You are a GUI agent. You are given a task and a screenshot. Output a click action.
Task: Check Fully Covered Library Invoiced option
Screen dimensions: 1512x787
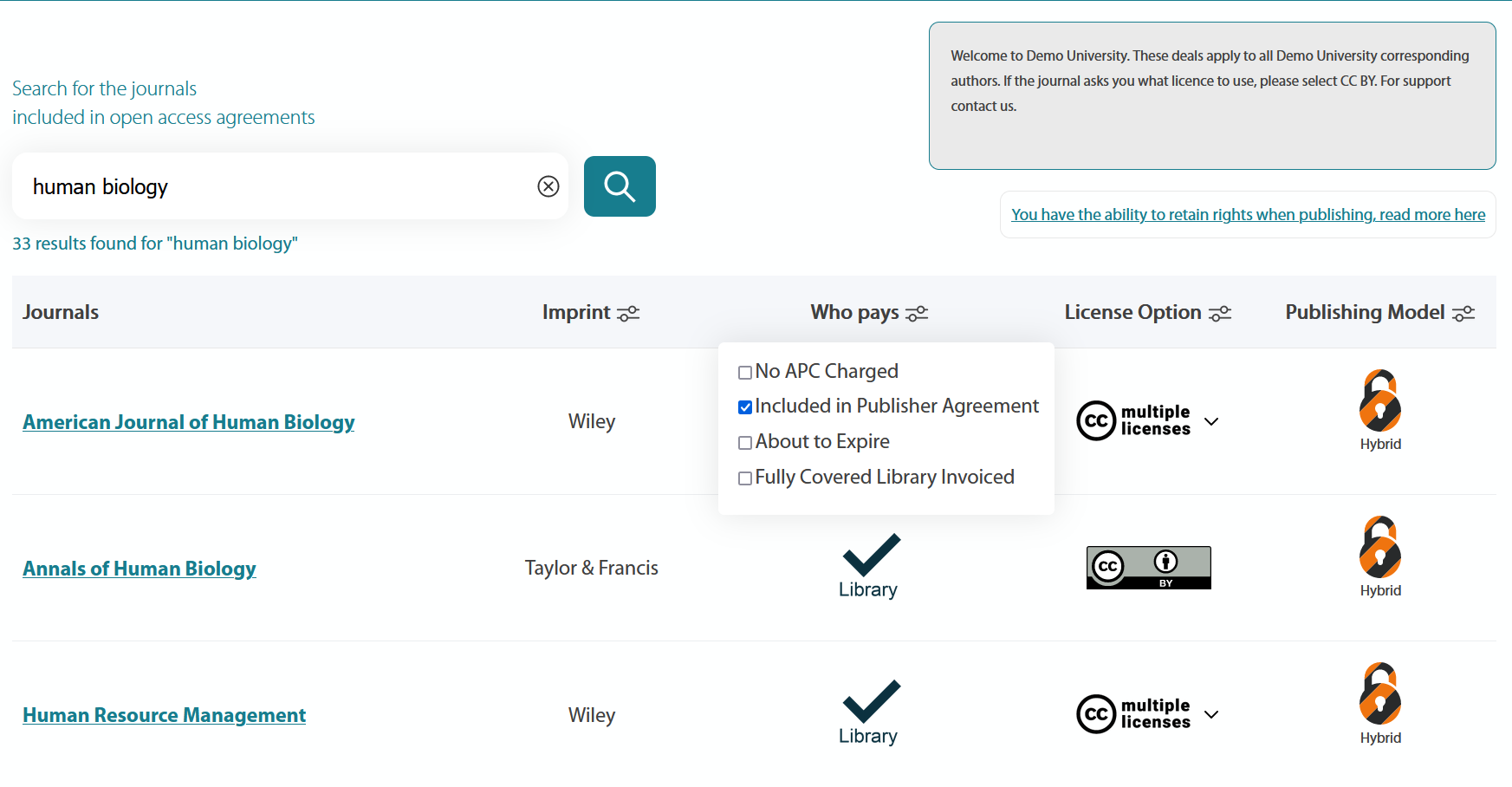(x=745, y=478)
